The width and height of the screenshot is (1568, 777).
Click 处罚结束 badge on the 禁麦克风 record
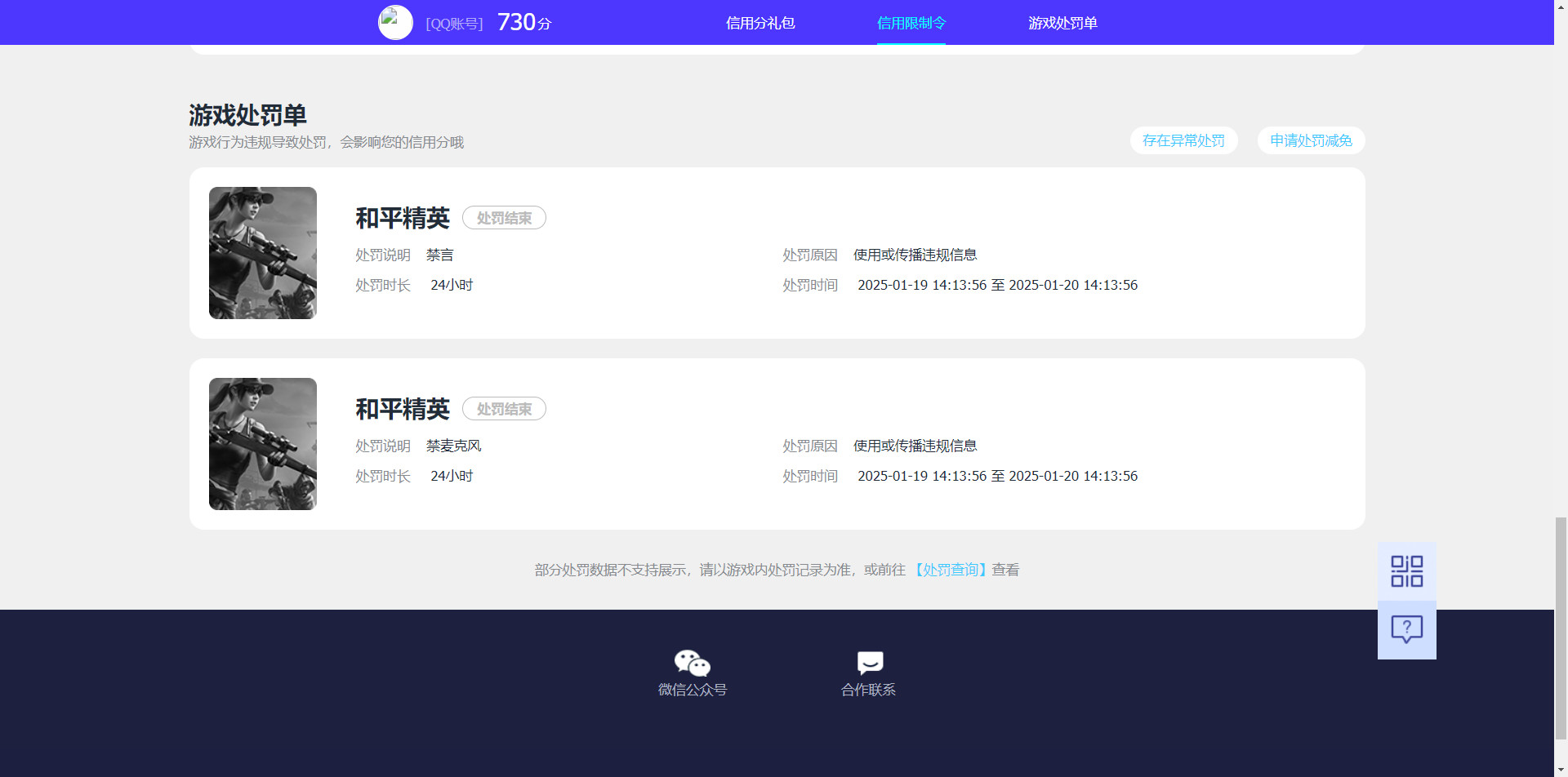504,409
